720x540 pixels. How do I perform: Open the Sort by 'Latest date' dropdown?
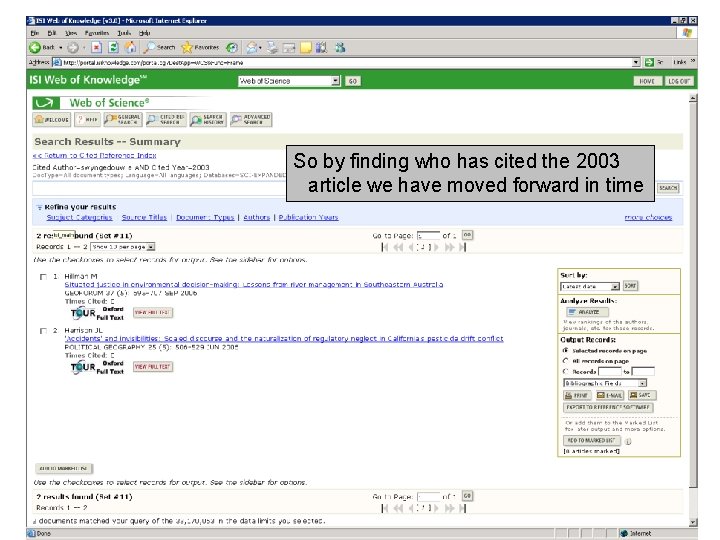(590, 287)
